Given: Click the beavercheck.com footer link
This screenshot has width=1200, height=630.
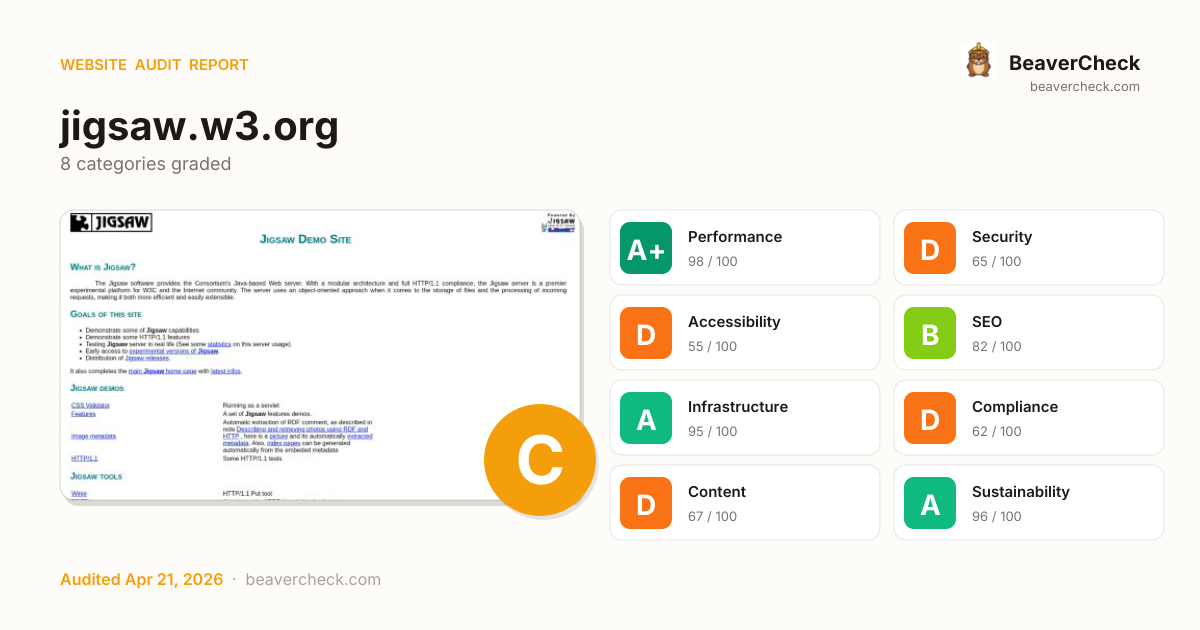Looking at the screenshot, I should point(313,580).
